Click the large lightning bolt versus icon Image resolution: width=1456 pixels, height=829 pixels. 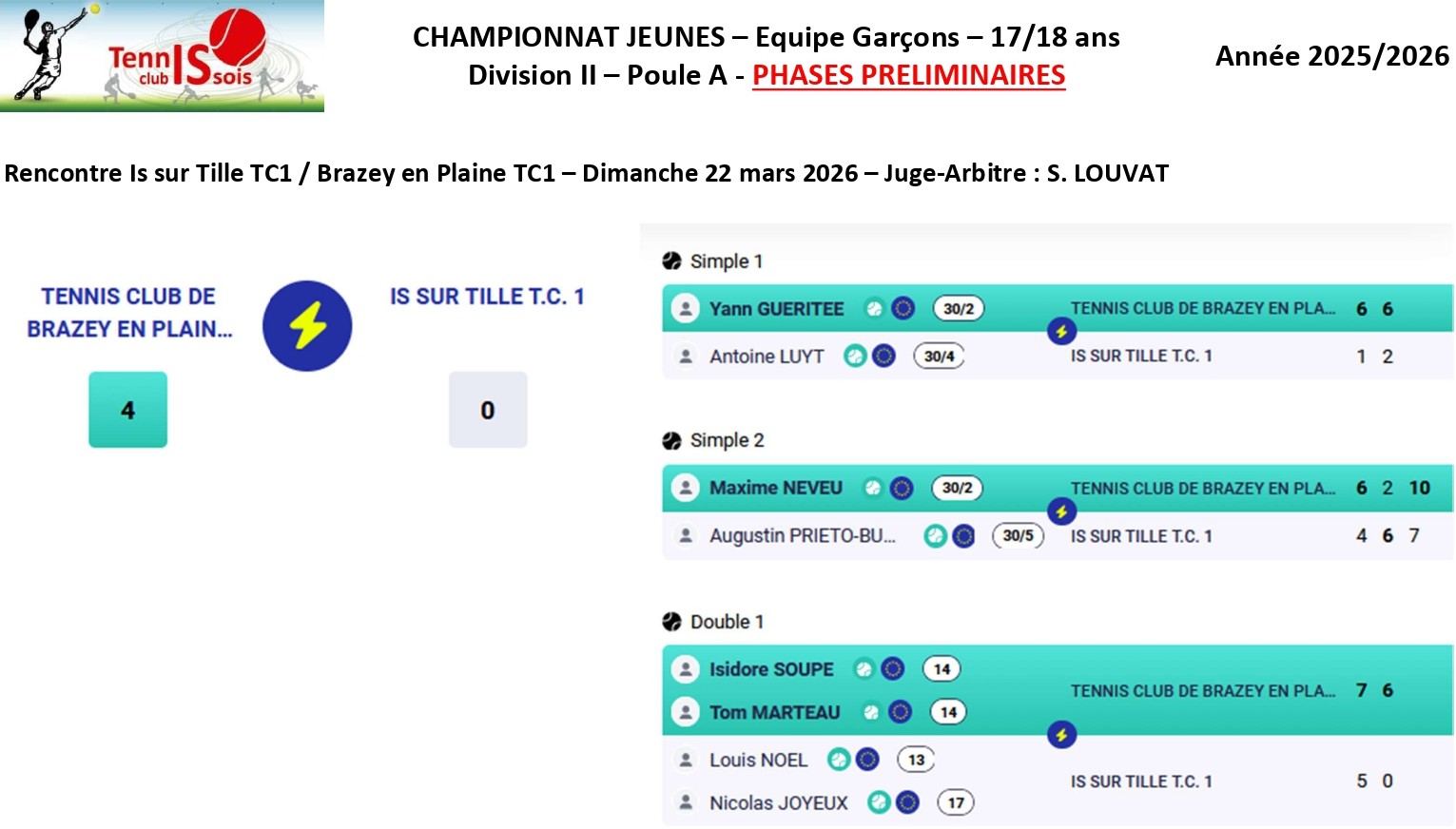pos(307,326)
